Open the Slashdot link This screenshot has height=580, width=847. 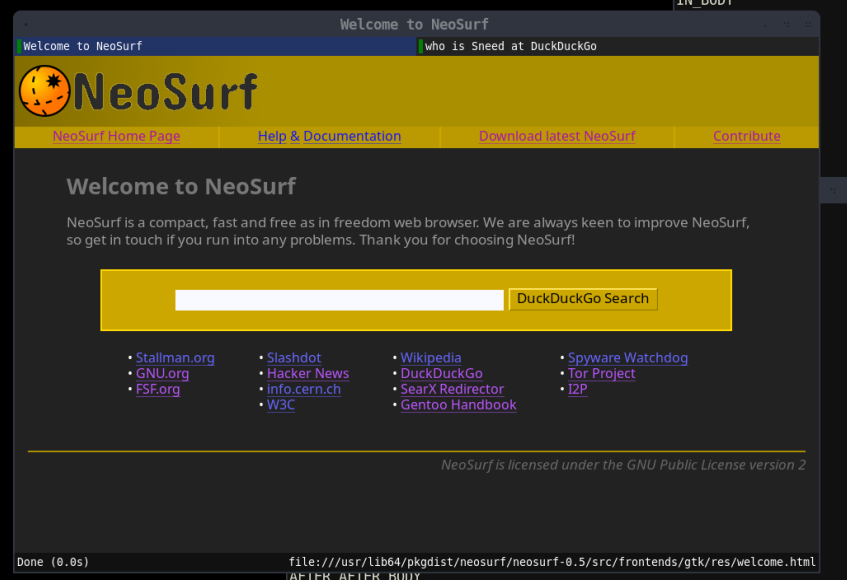[x=294, y=358]
